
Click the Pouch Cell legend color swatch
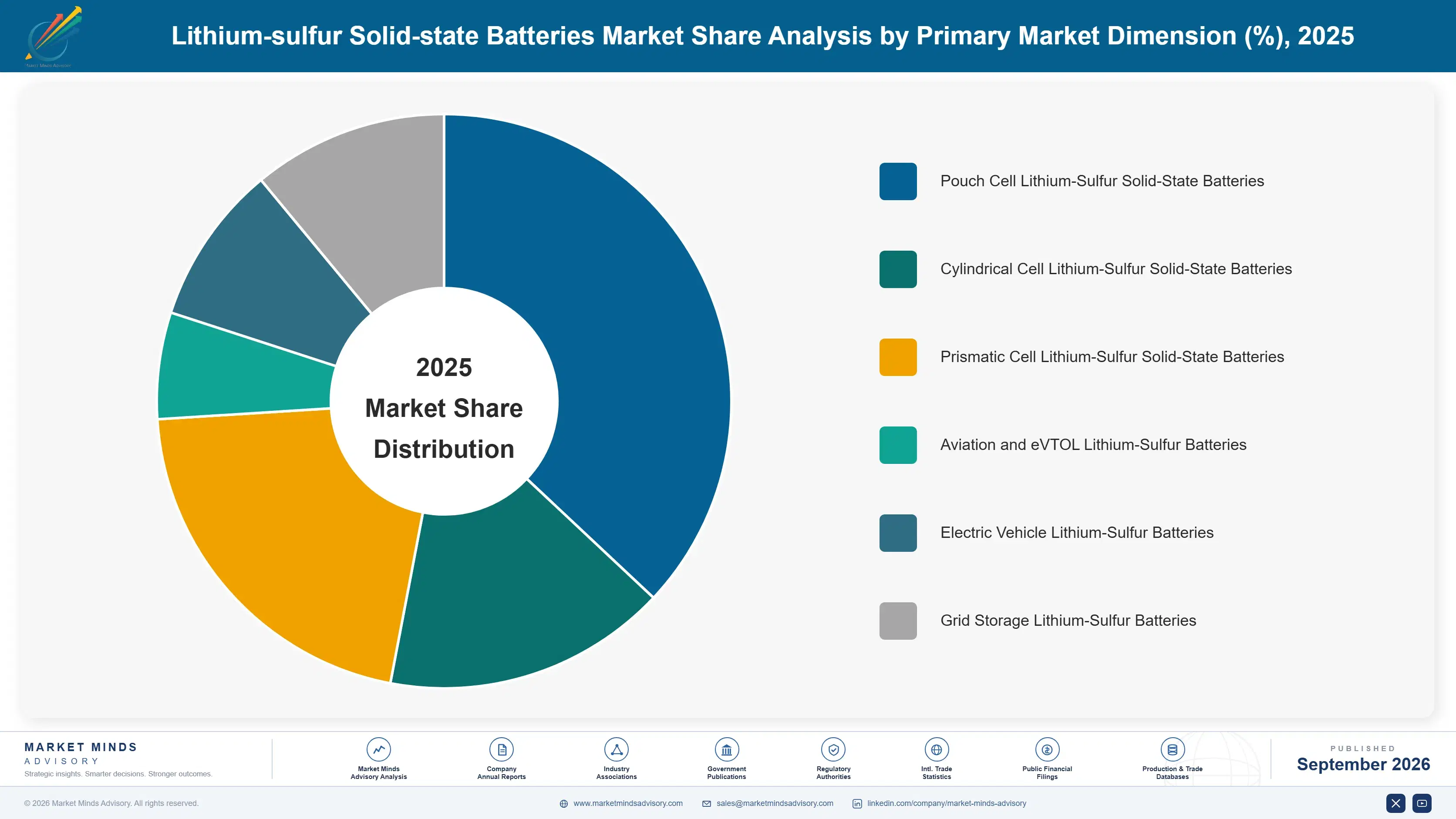pyautogui.click(x=897, y=181)
